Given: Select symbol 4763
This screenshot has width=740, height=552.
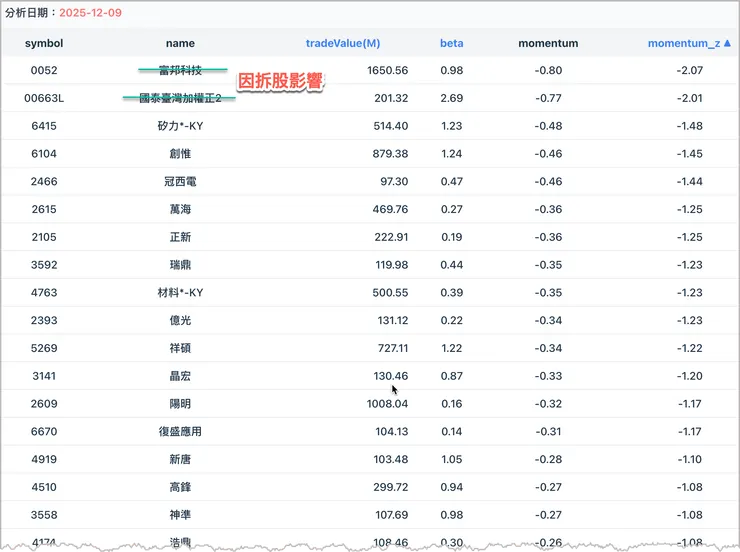Looking at the screenshot, I should coord(44,293).
